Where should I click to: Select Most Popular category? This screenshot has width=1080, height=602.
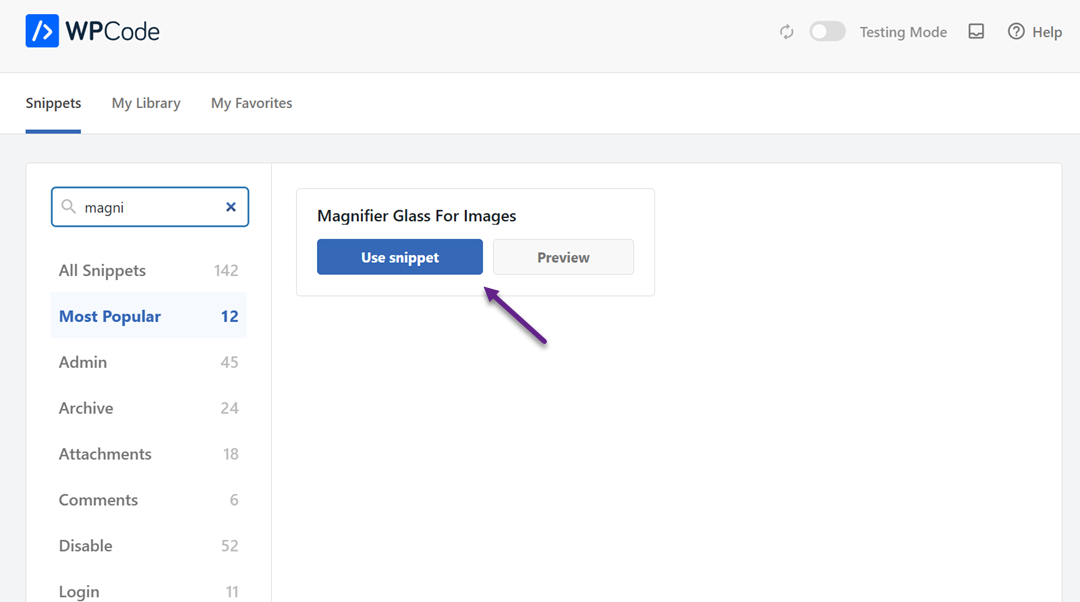coord(110,316)
